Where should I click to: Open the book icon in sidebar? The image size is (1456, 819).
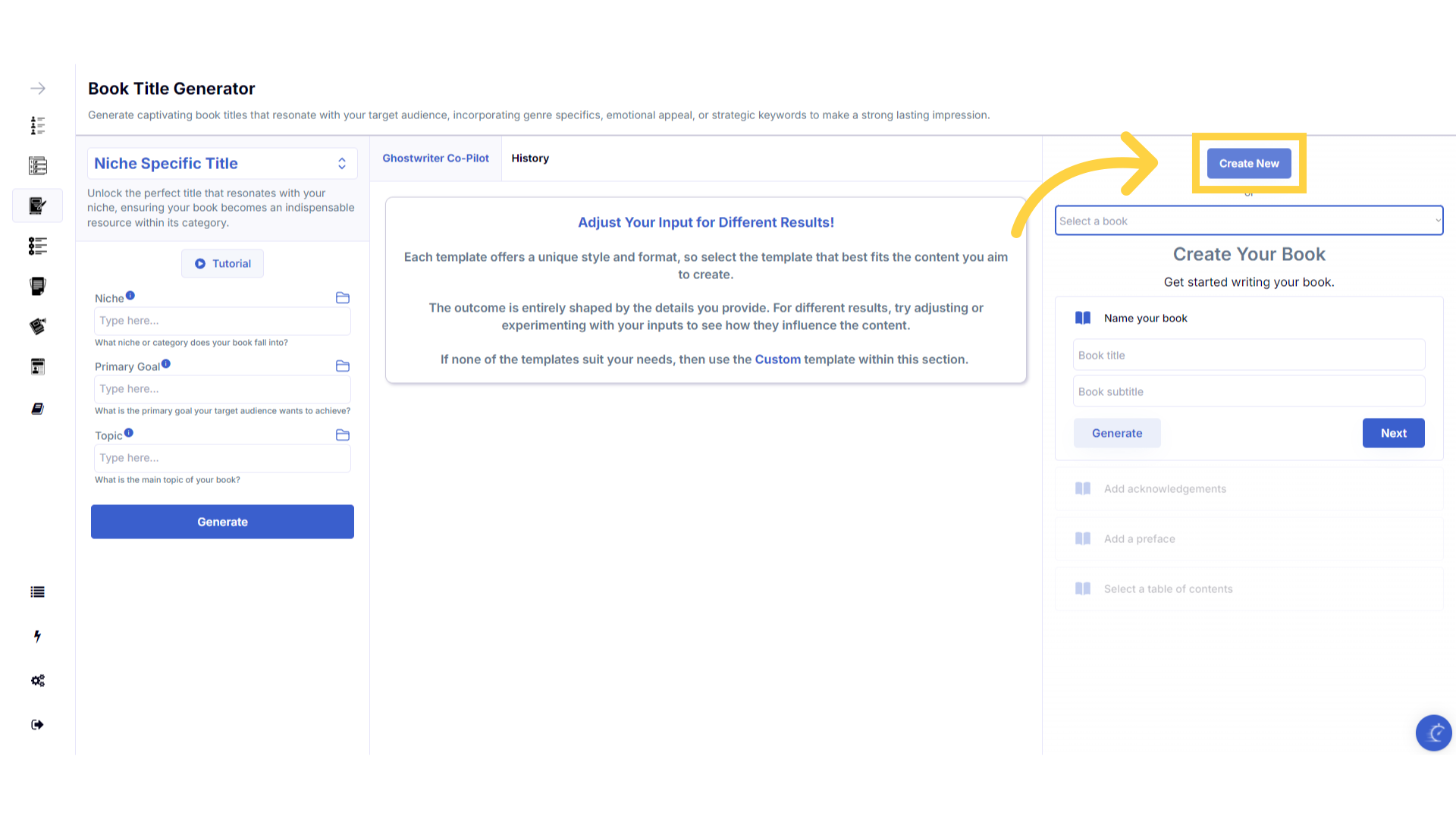click(38, 409)
